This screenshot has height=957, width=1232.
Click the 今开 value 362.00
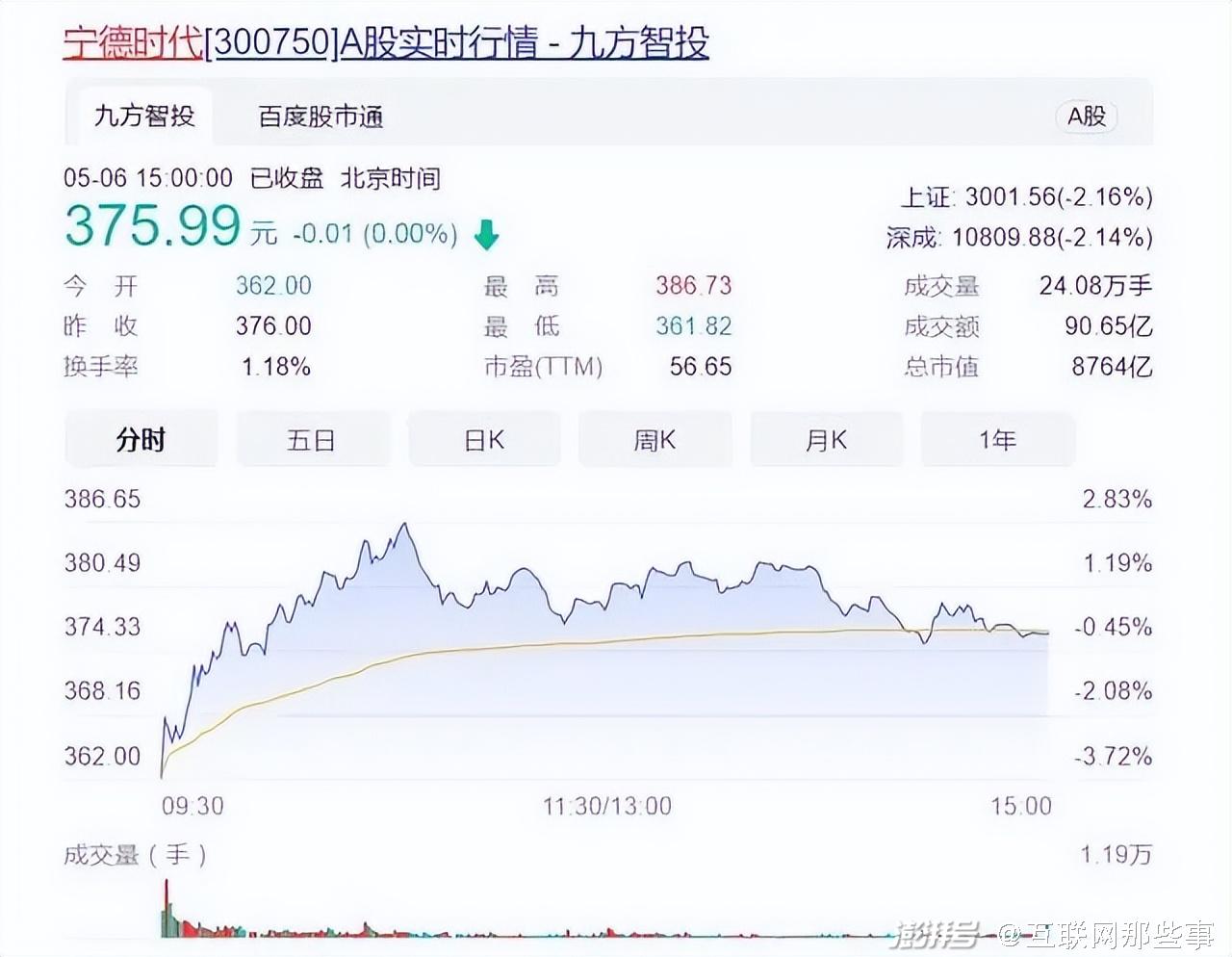click(x=273, y=286)
